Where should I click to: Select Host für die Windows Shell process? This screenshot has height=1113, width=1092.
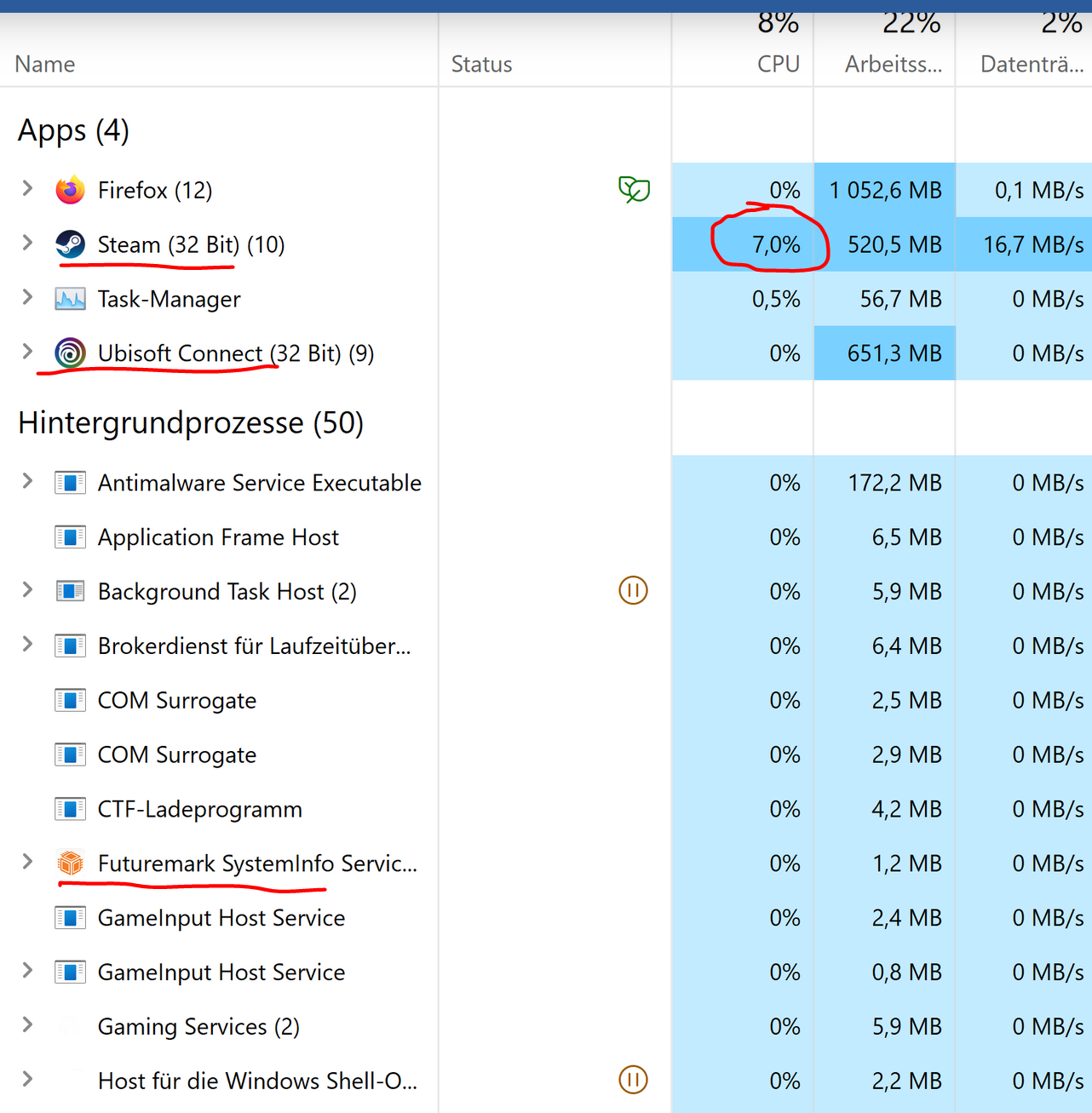point(257,1081)
